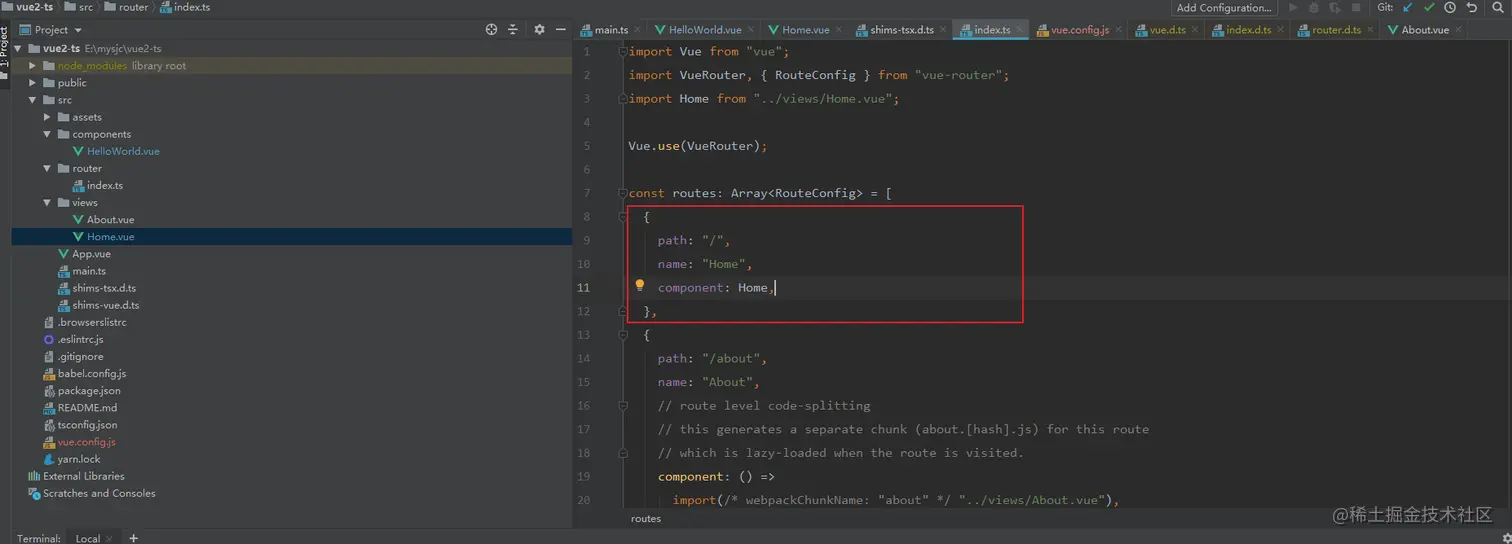Switch to the vue.config.js editor tab
1512x544 pixels.
click(1079, 30)
